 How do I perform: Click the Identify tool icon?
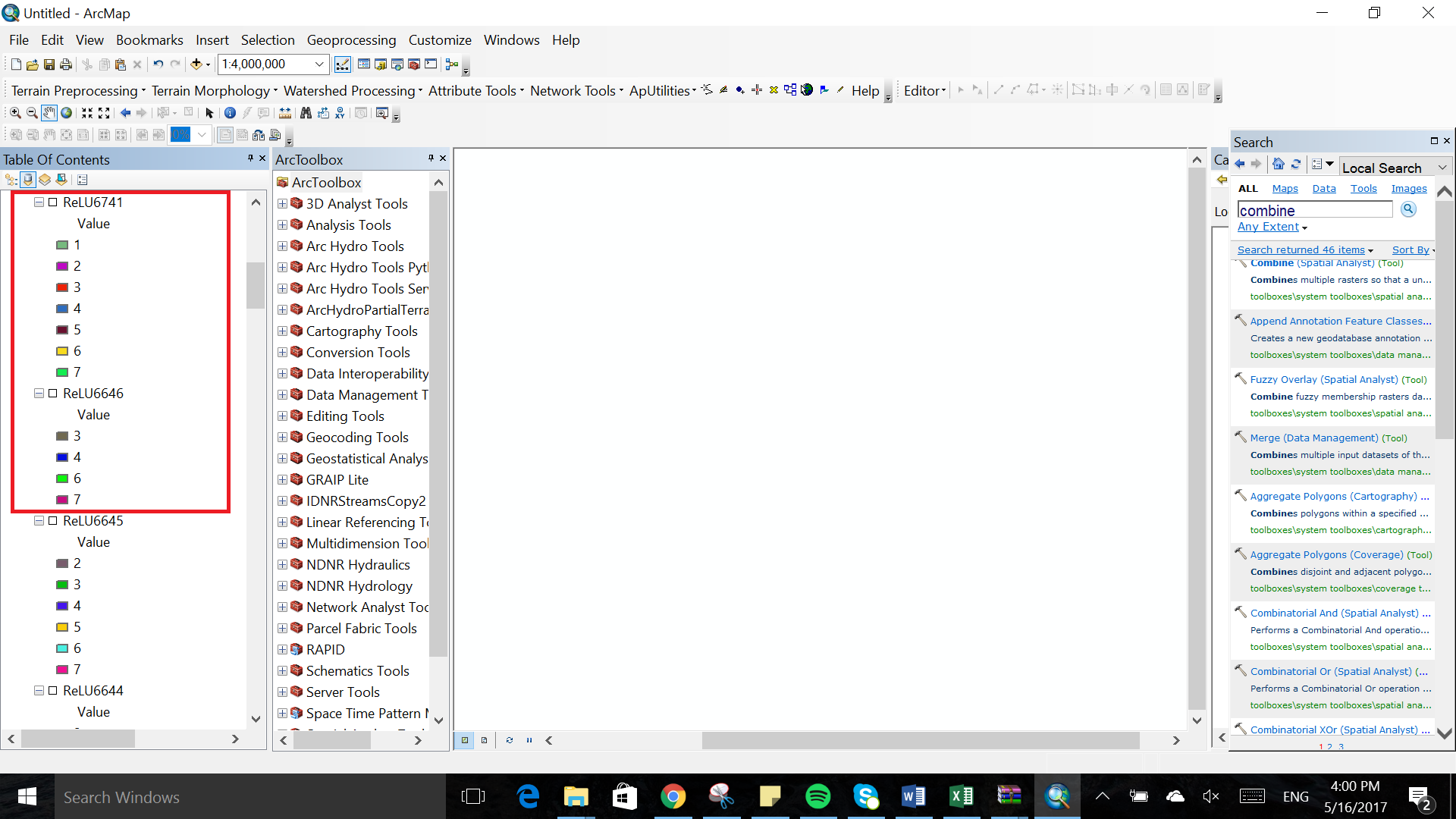230,113
